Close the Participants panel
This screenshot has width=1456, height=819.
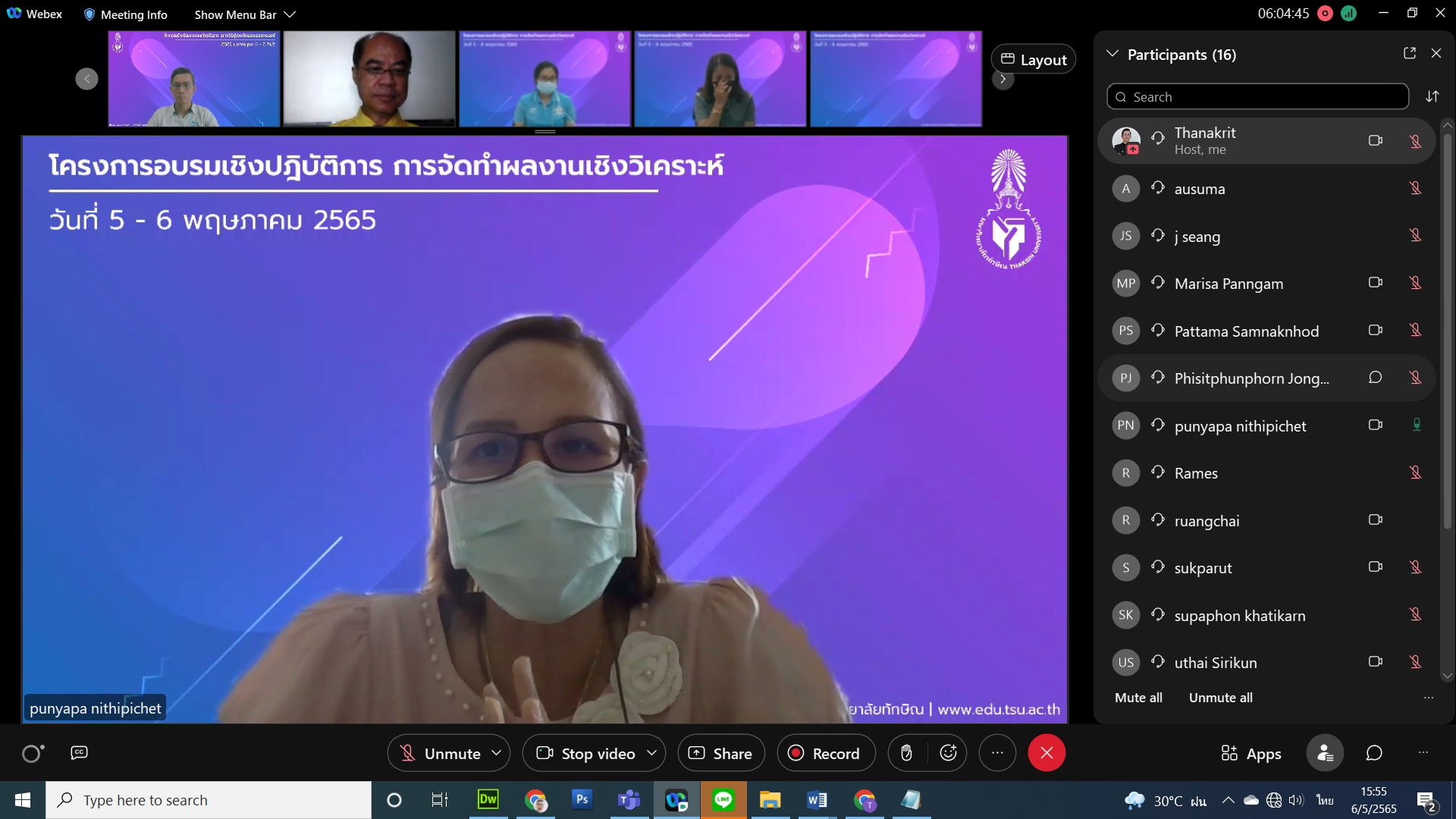point(1436,53)
